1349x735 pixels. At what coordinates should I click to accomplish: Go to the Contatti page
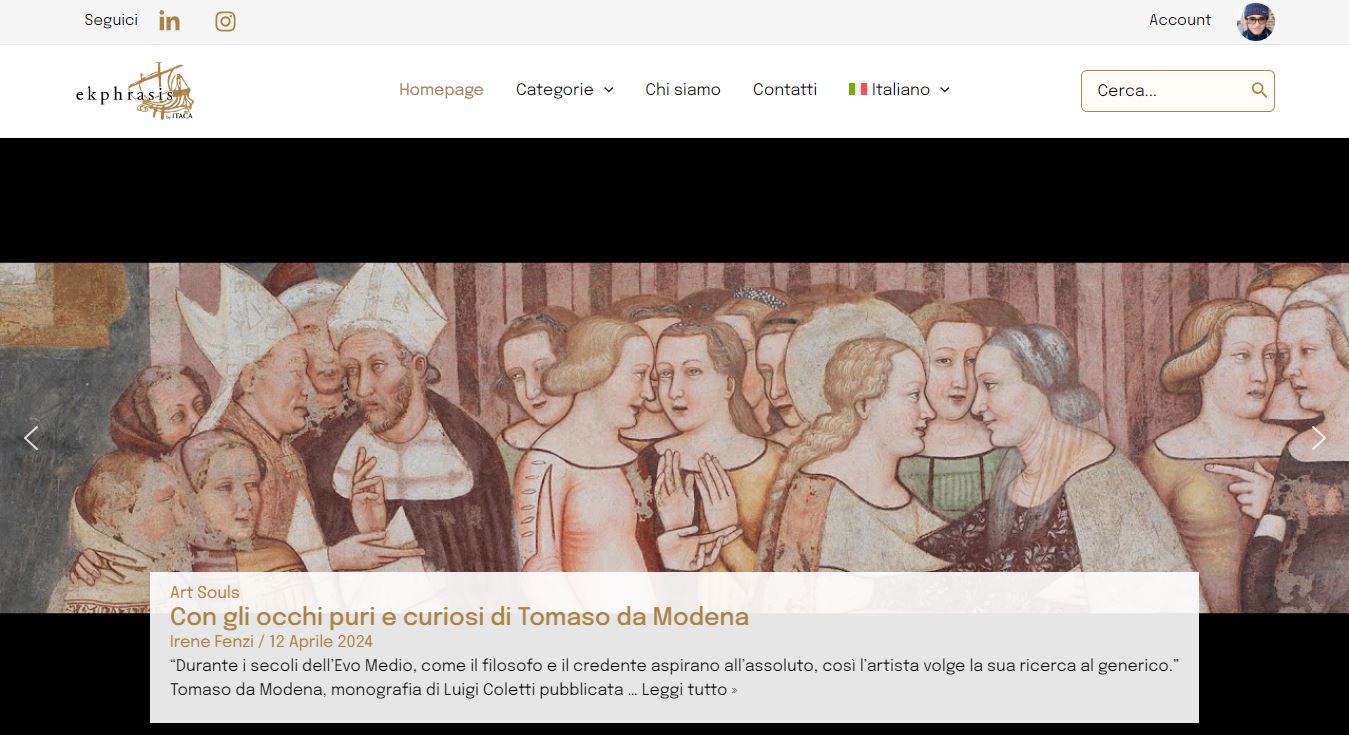tap(785, 89)
